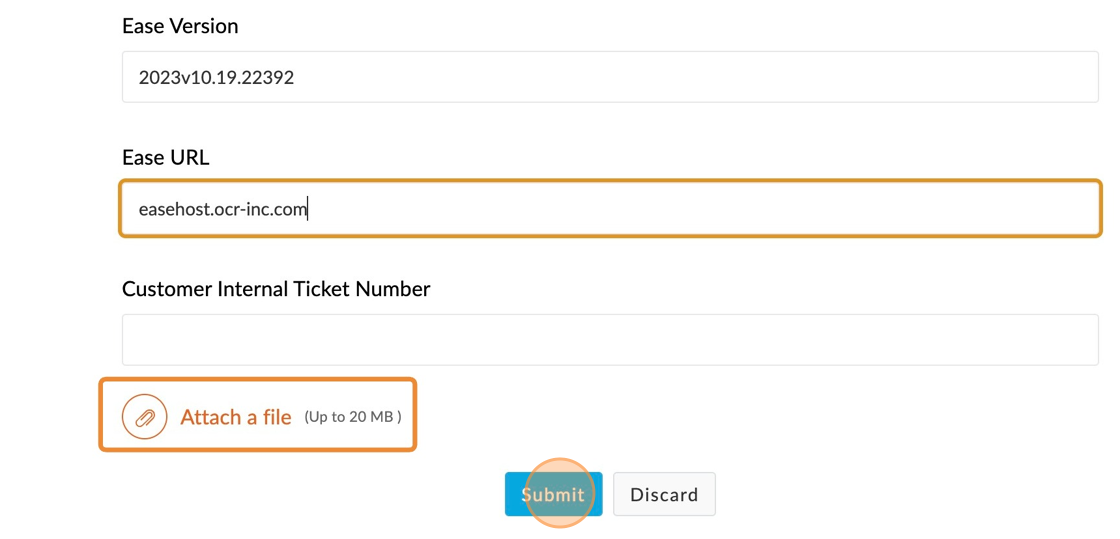Click inside the Ease URL field
The height and width of the screenshot is (539, 1120).
pyautogui.click(x=610, y=209)
